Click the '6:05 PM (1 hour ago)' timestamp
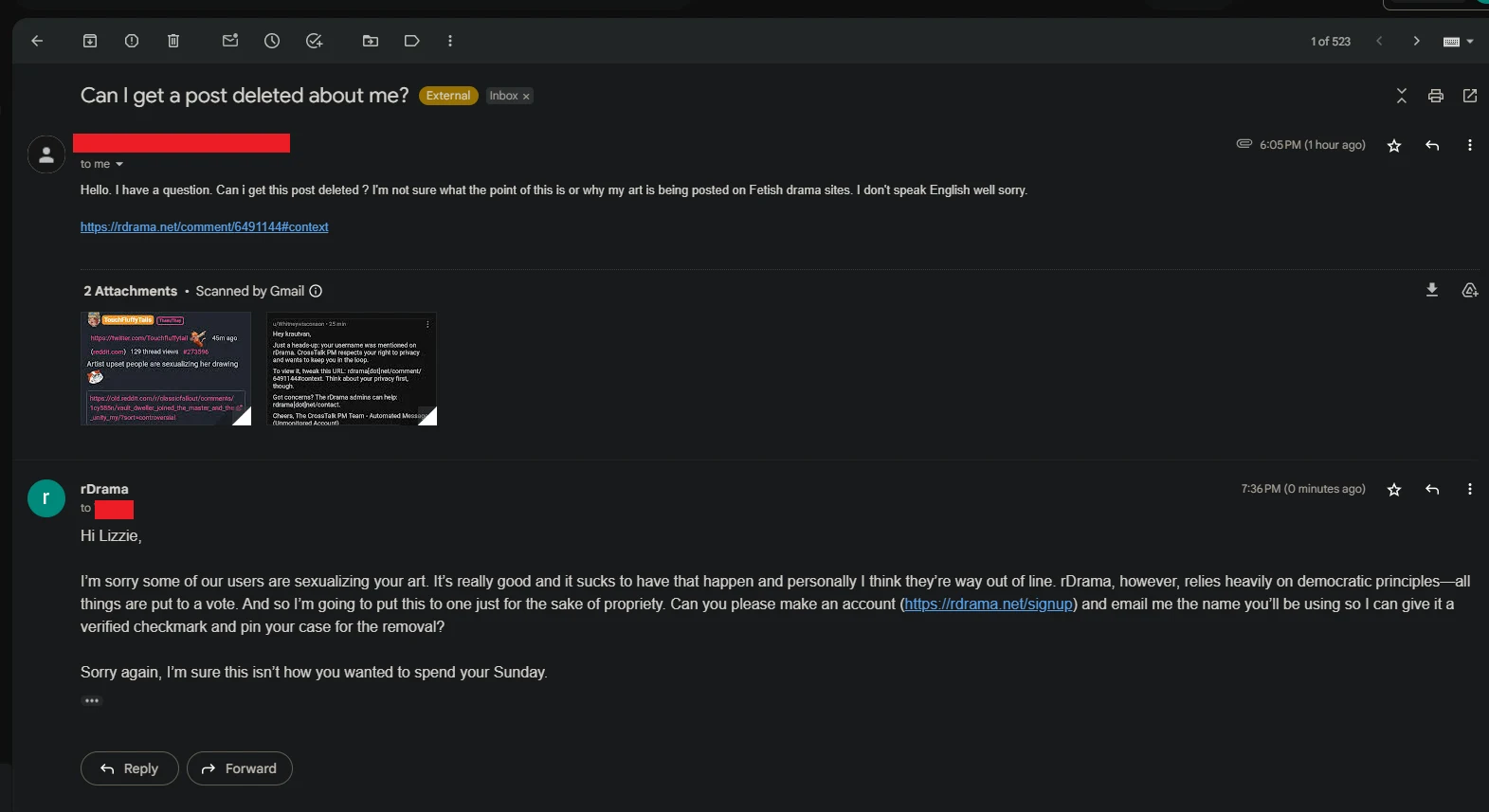Image resolution: width=1489 pixels, height=812 pixels. 1313,145
